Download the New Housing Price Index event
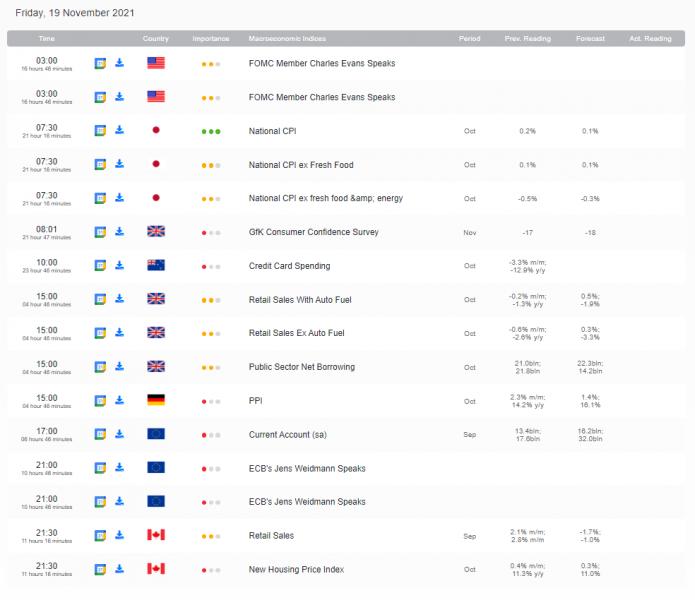Viewport: 695px width, 600px height. click(x=119, y=569)
